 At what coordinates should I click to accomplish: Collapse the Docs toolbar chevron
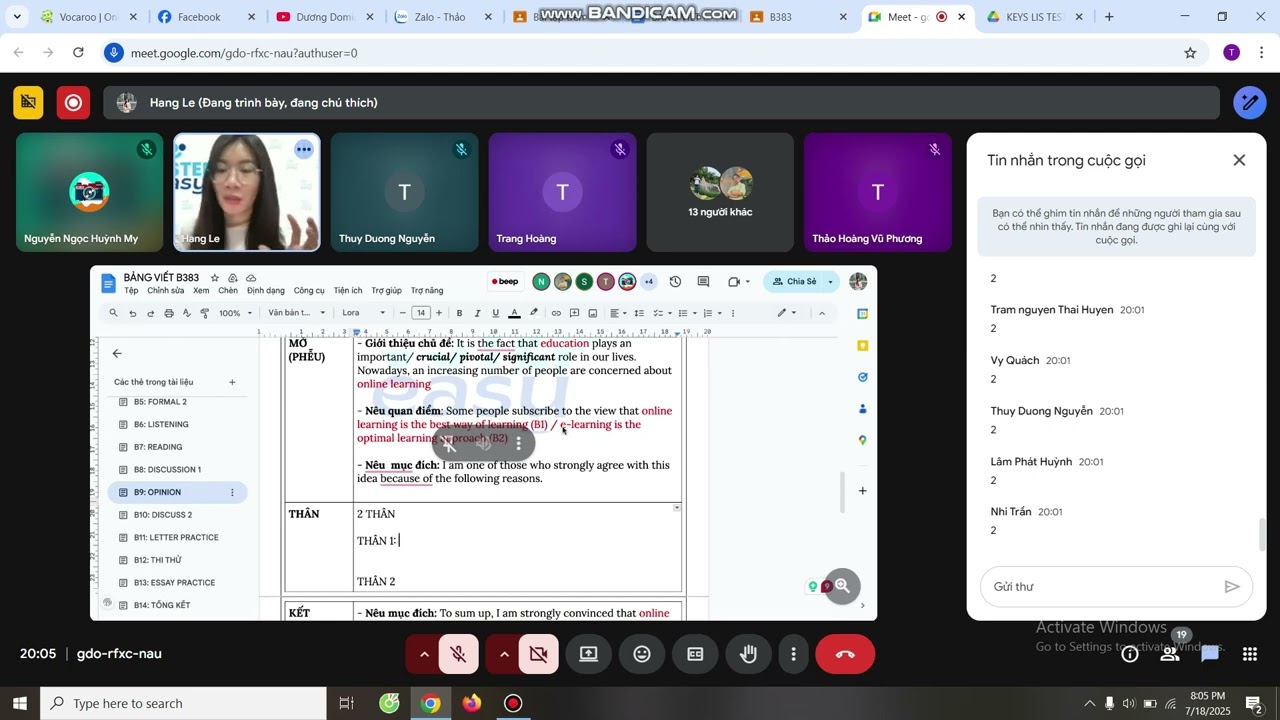[x=822, y=313]
